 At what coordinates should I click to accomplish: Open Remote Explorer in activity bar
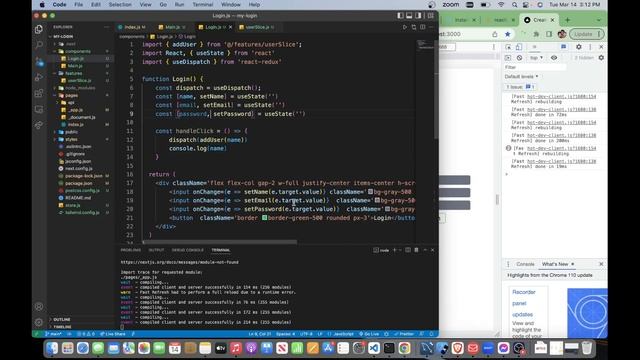pyautogui.click(x=39, y=109)
